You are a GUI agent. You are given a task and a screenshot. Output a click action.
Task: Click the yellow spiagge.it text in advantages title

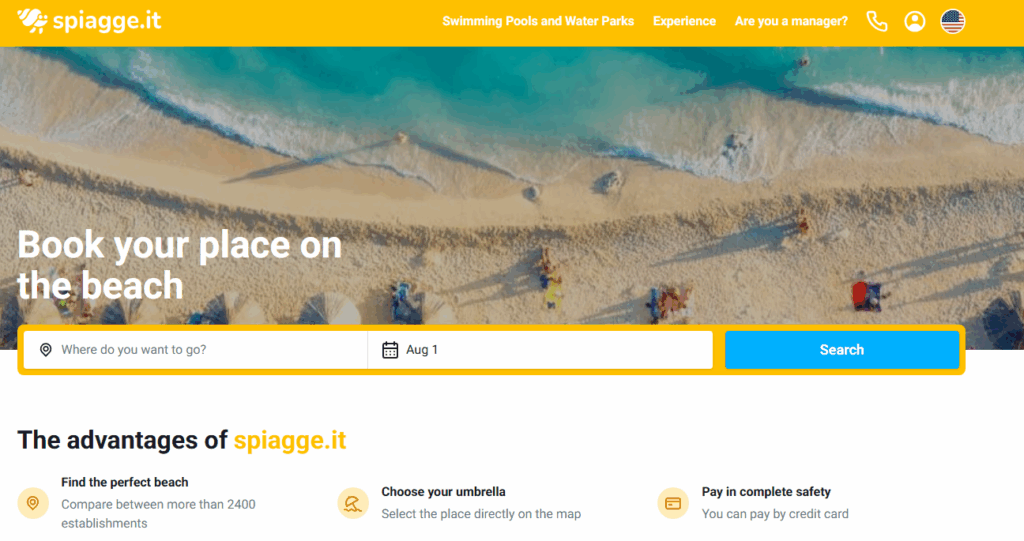pos(290,440)
